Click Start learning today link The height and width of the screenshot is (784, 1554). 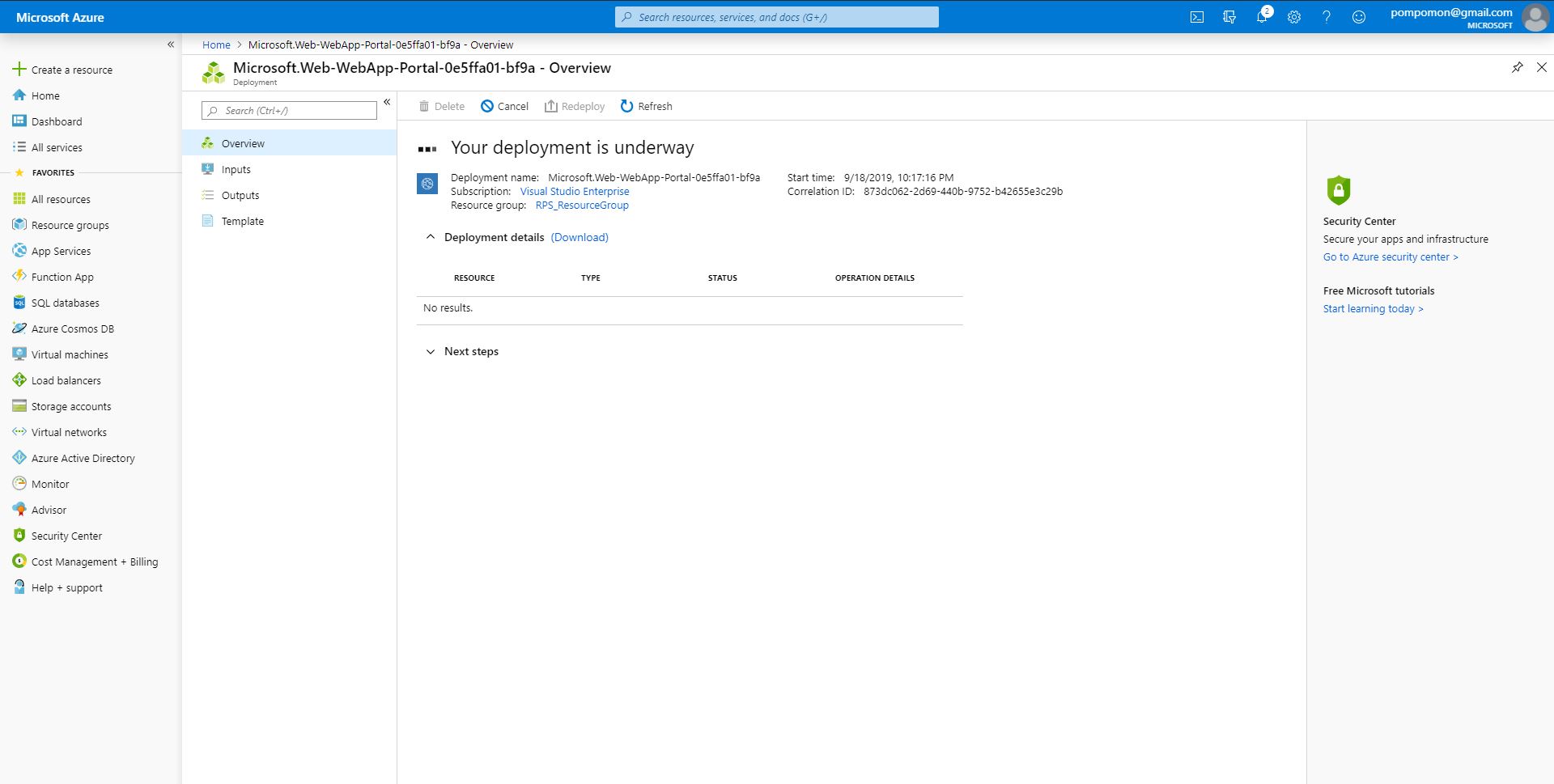[1373, 308]
